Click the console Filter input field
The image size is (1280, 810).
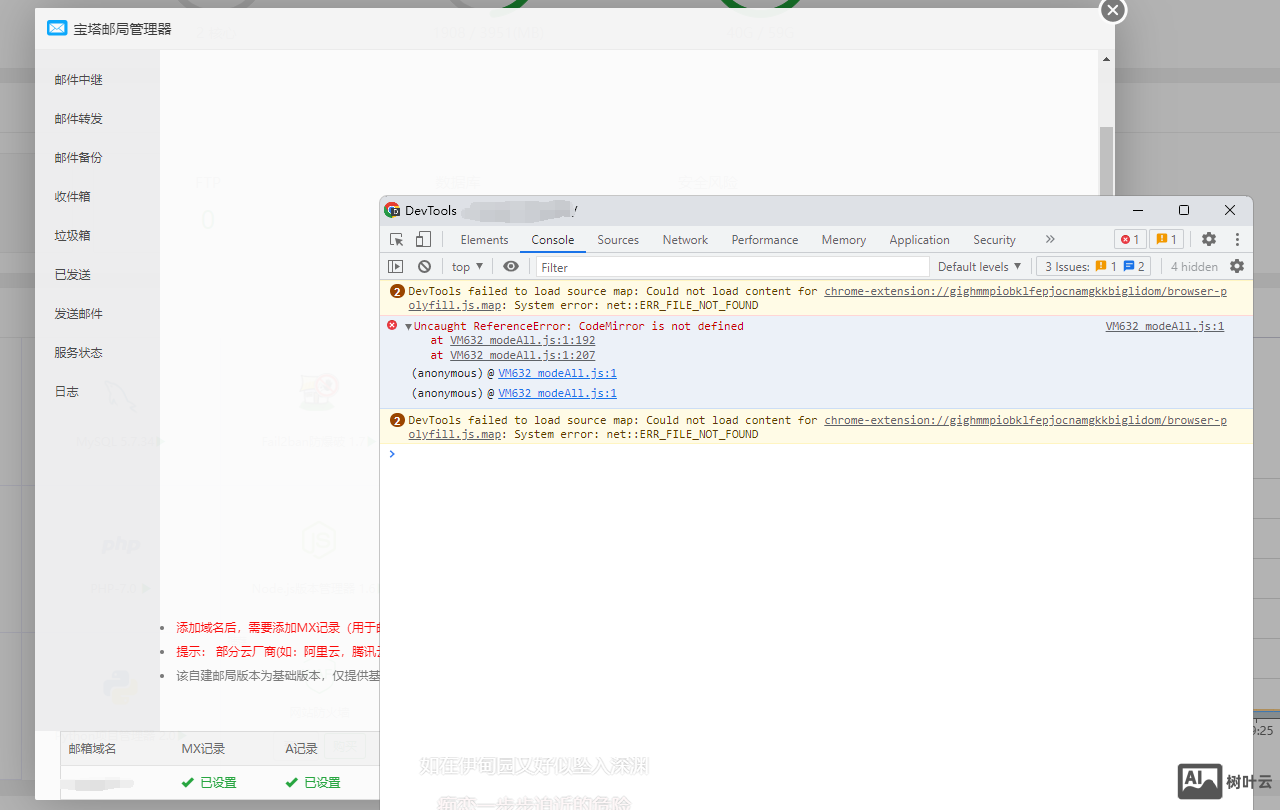(732, 267)
